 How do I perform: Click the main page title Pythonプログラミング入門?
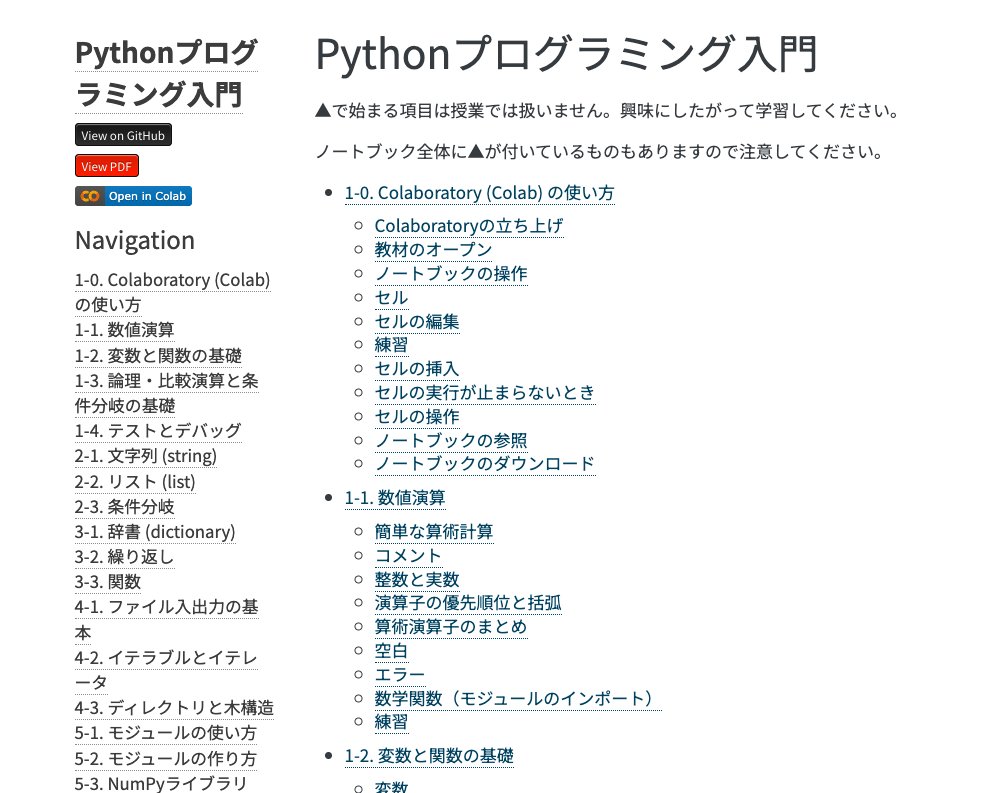pos(567,54)
